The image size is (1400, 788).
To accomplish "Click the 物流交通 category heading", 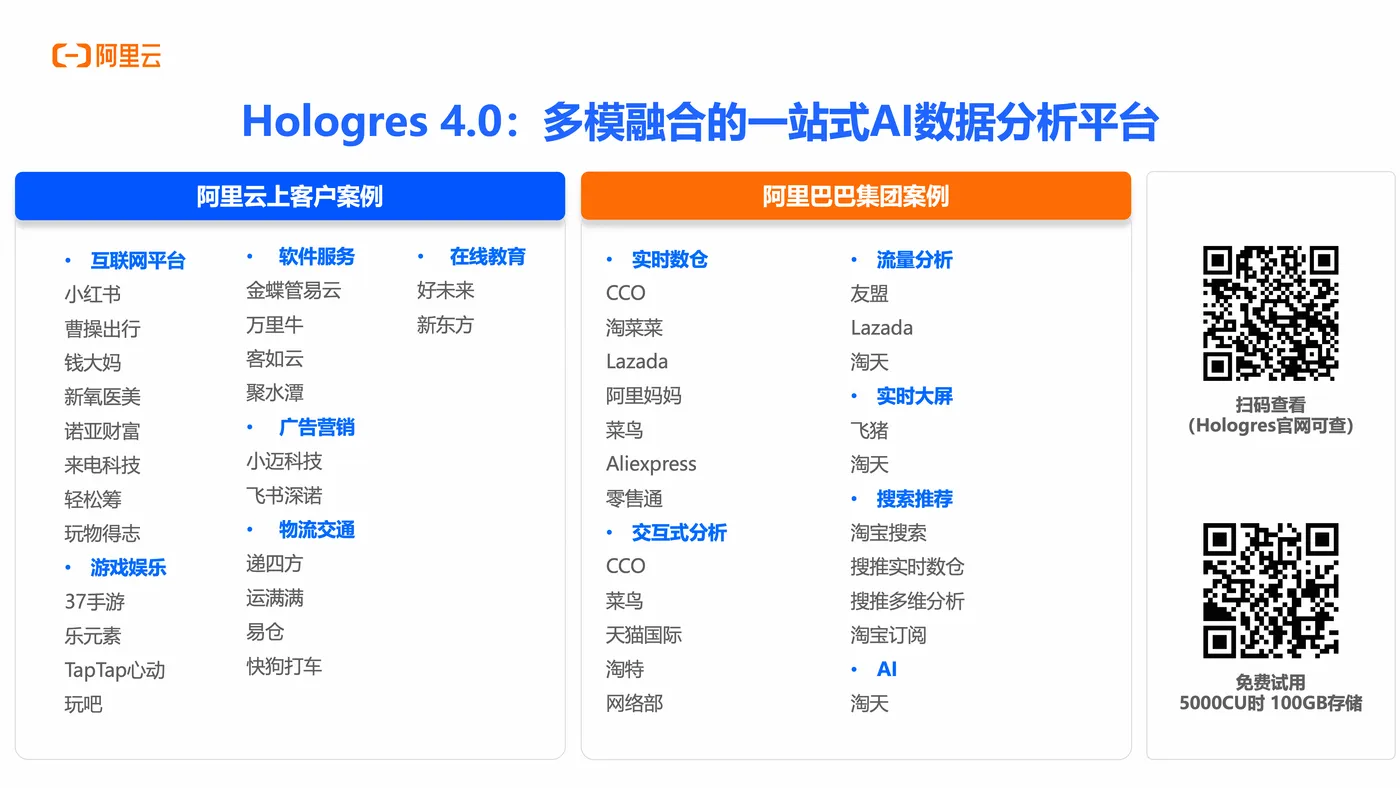I will coord(317,530).
